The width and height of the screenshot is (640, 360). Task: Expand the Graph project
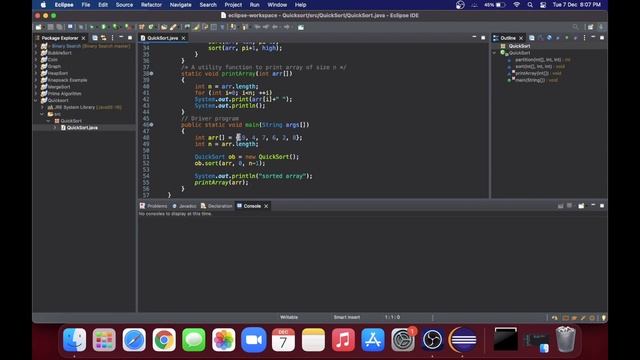click(36, 67)
